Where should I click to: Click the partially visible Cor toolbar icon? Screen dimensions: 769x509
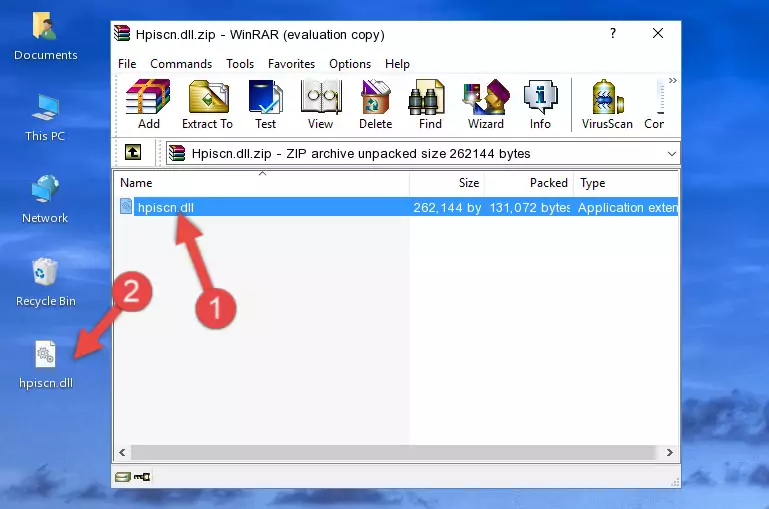(x=655, y=104)
